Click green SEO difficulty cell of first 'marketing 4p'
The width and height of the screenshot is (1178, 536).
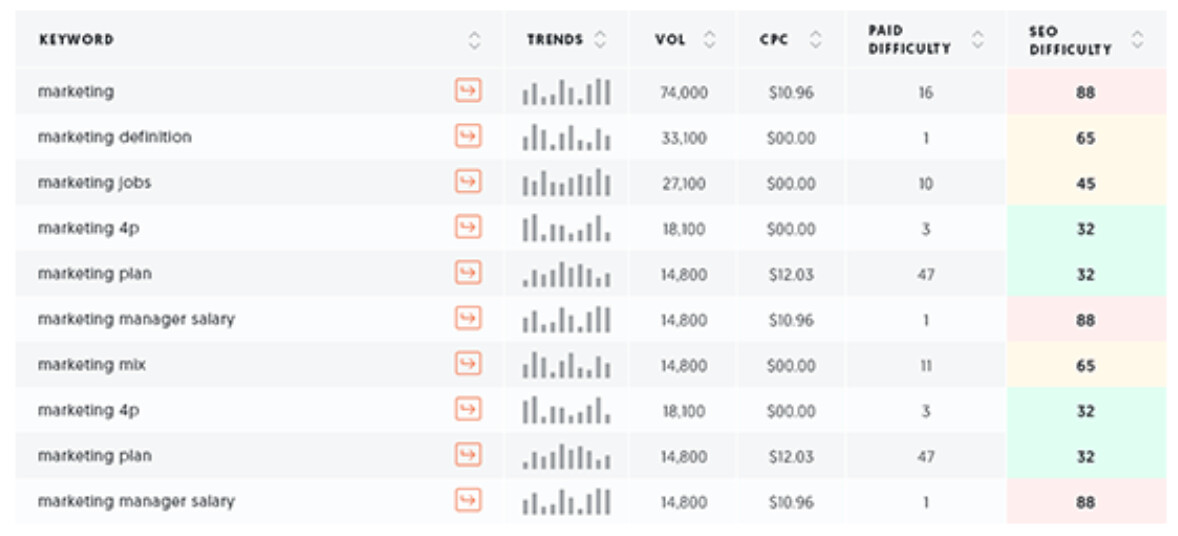pyautogui.click(x=1085, y=229)
